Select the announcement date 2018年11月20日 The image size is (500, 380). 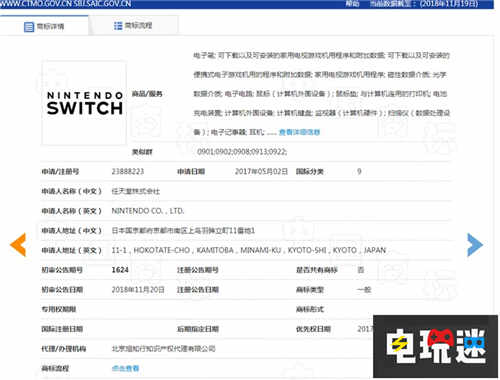click(x=138, y=289)
